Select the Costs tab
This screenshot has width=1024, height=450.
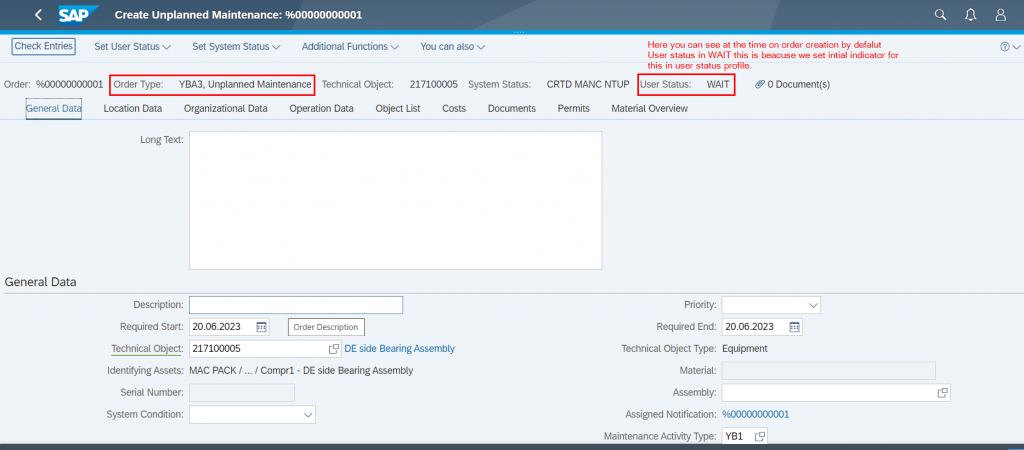(454, 108)
